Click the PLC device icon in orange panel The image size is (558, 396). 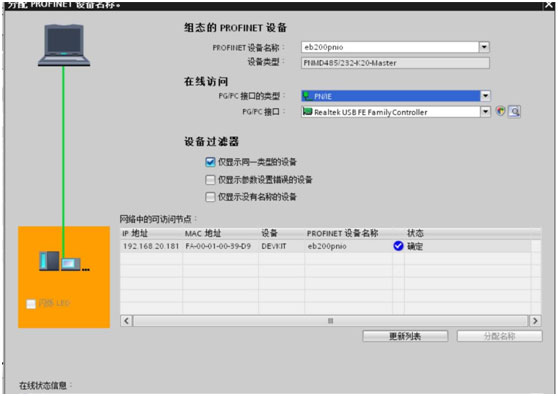[49, 261]
